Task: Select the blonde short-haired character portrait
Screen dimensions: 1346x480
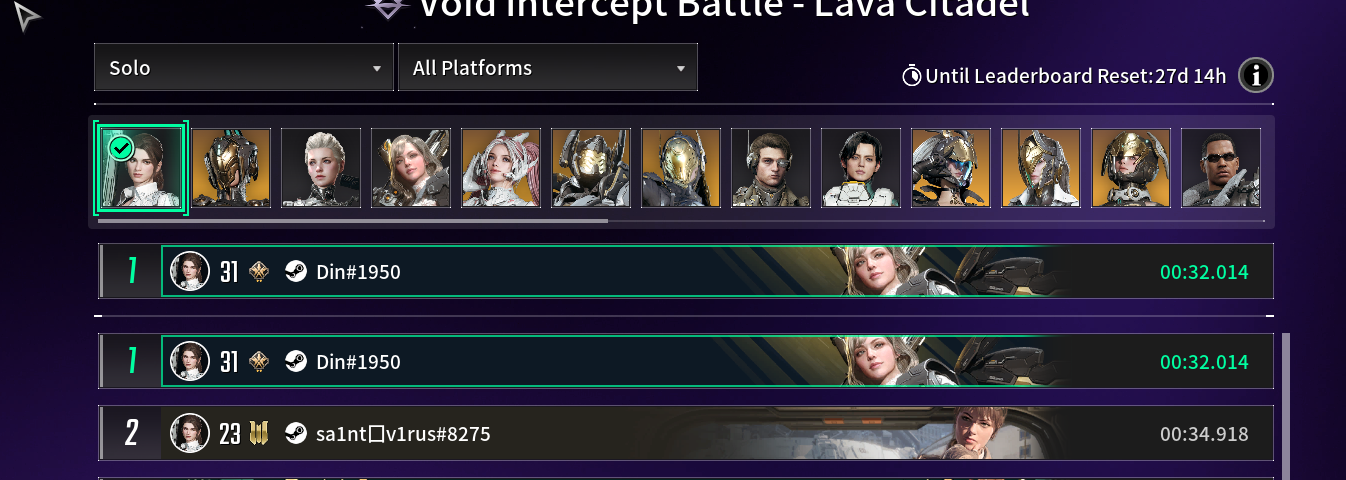Action: click(x=321, y=167)
